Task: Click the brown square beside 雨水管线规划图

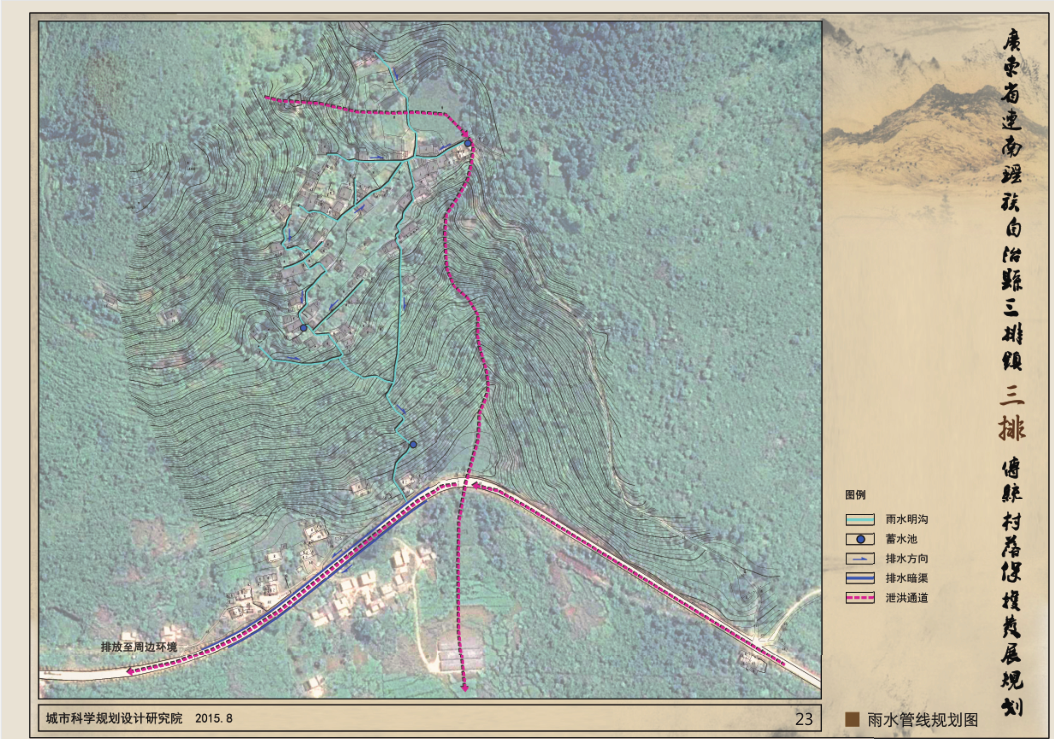Action: [853, 719]
